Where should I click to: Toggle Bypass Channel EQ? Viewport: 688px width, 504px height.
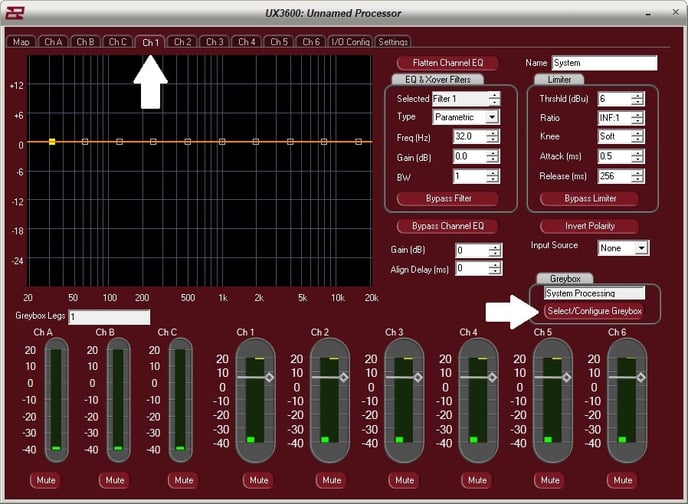(448, 226)
